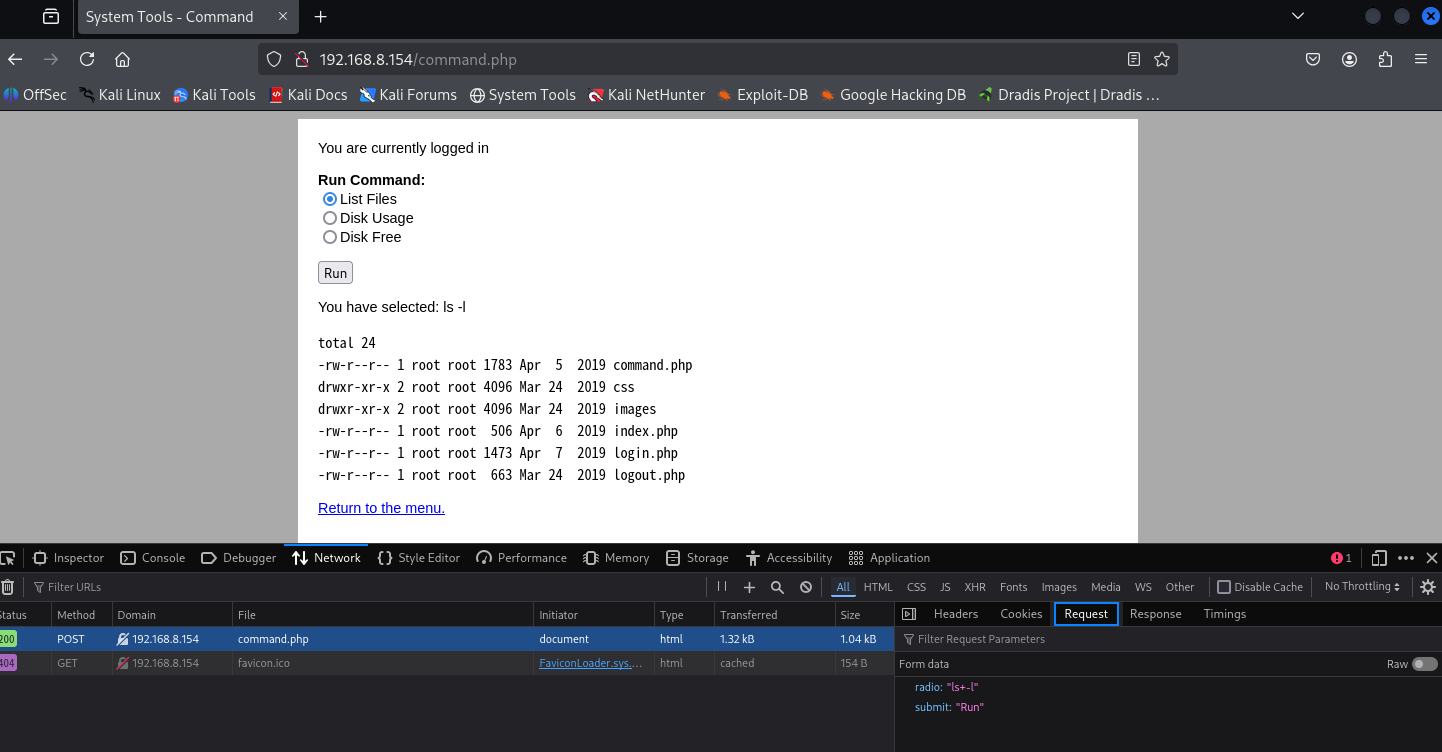Open the Response tab in request details
This screenshot has width=1442, height=752.
[1155, 614]
